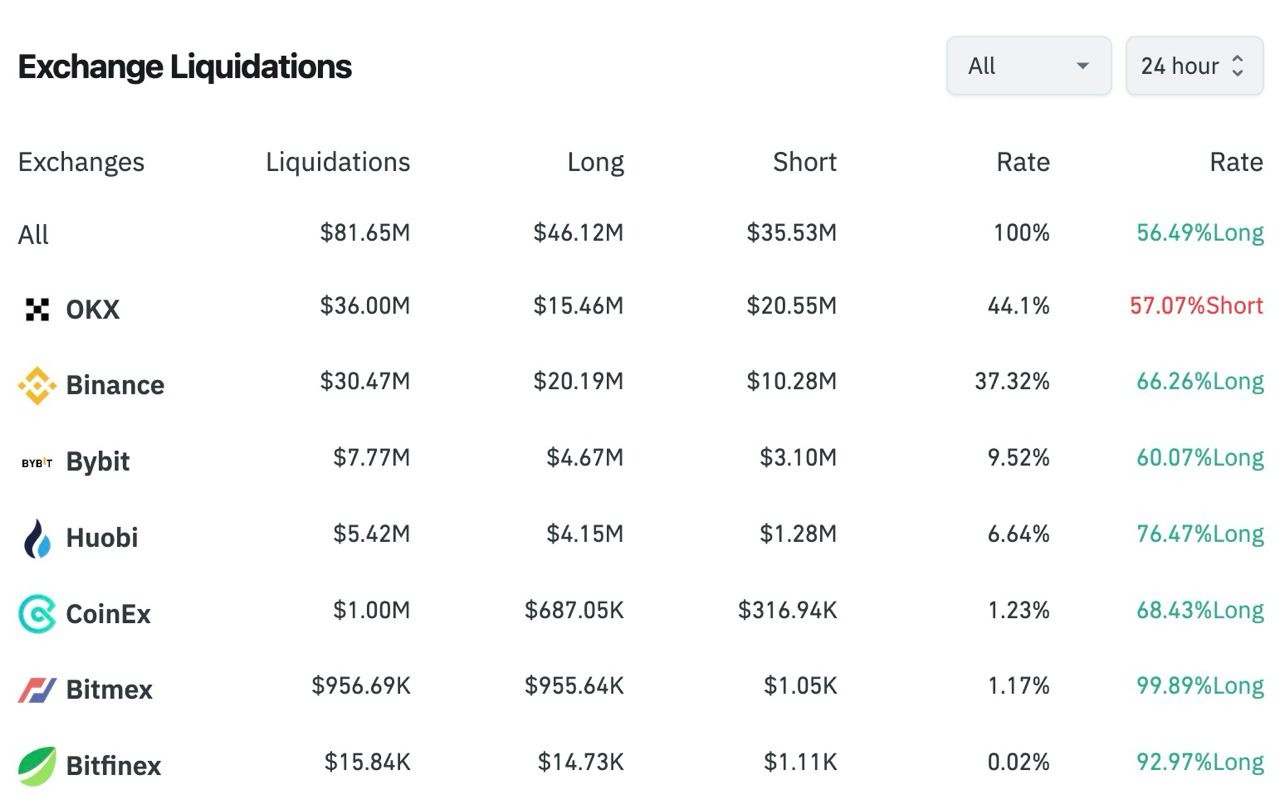The height and width of the screenshot is (800, 1280).
Task: Sort by the Liquidations column header
Action: (337, 162)
